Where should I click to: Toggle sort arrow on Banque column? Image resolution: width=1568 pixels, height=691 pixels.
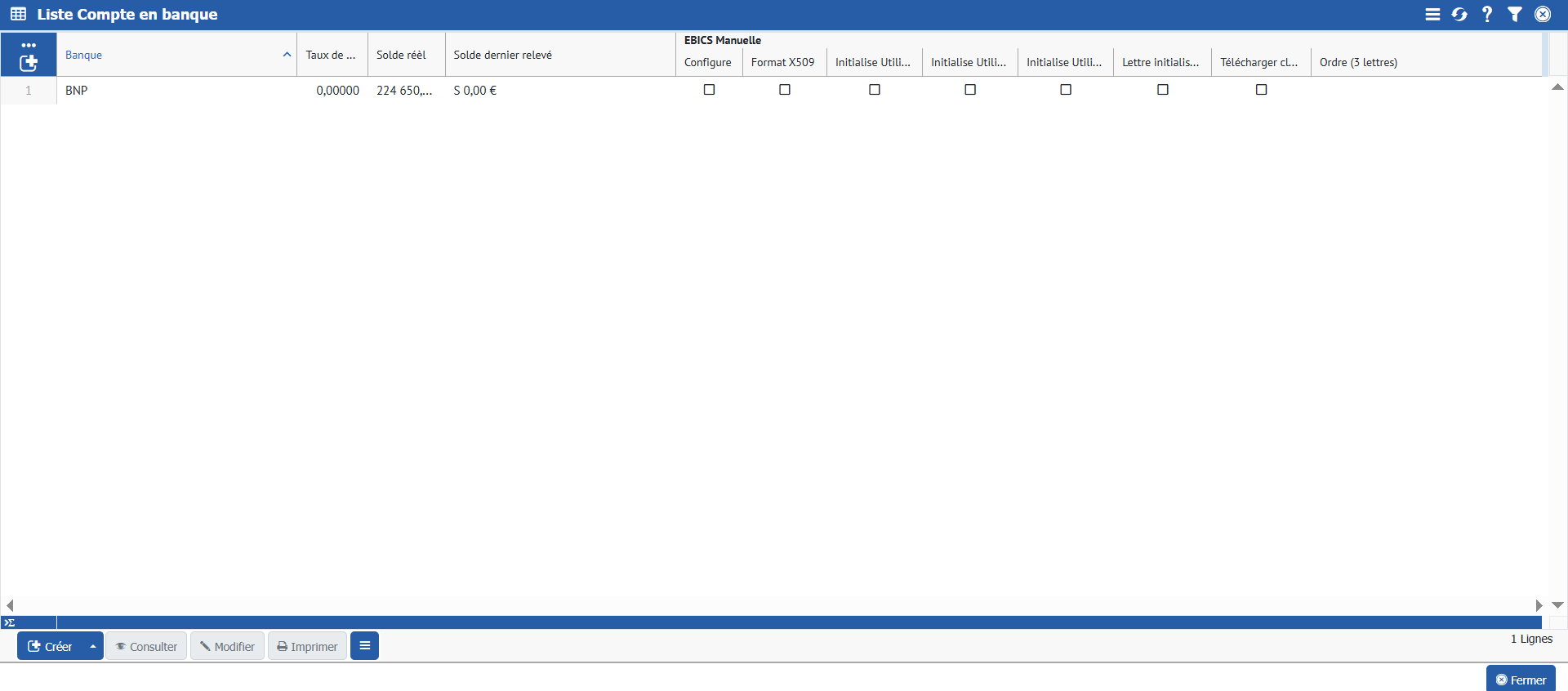287,55
